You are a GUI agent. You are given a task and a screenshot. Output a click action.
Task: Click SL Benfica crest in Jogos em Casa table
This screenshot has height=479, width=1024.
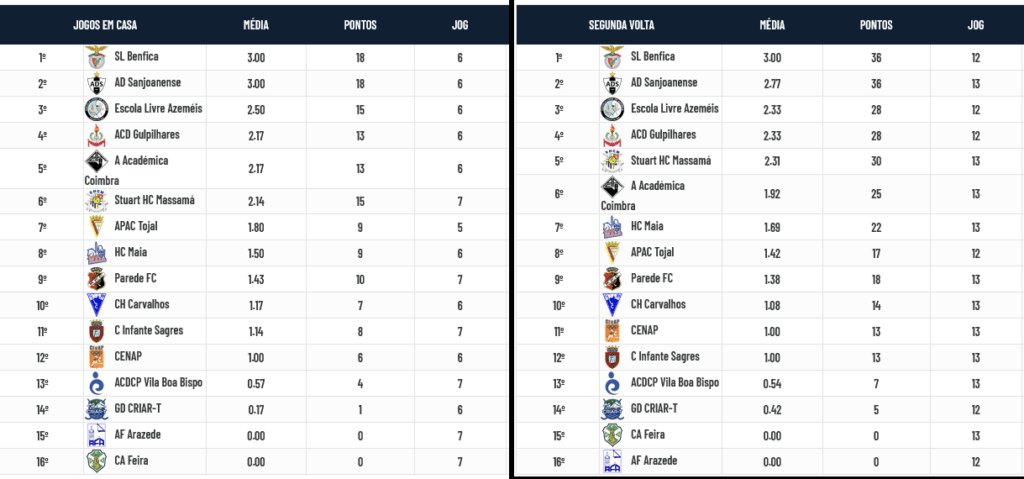(97, 57)
